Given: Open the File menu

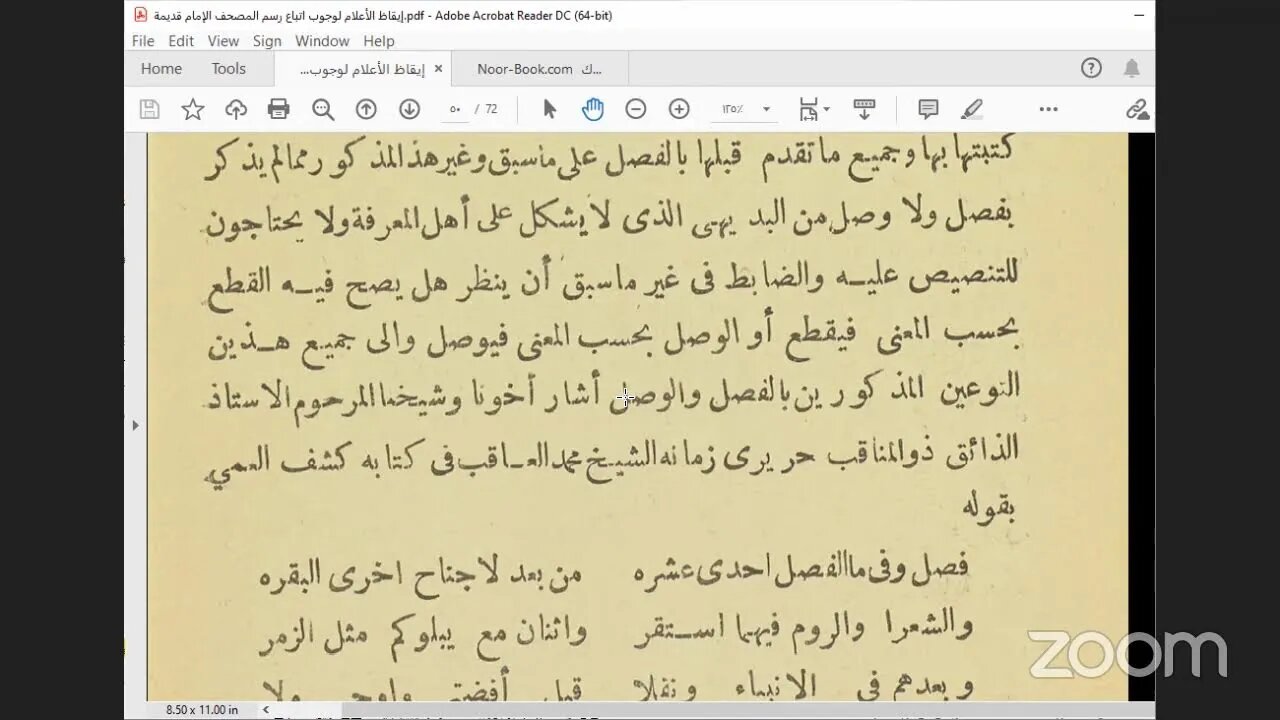Looking at the screenshot, I should coord(143,41).
